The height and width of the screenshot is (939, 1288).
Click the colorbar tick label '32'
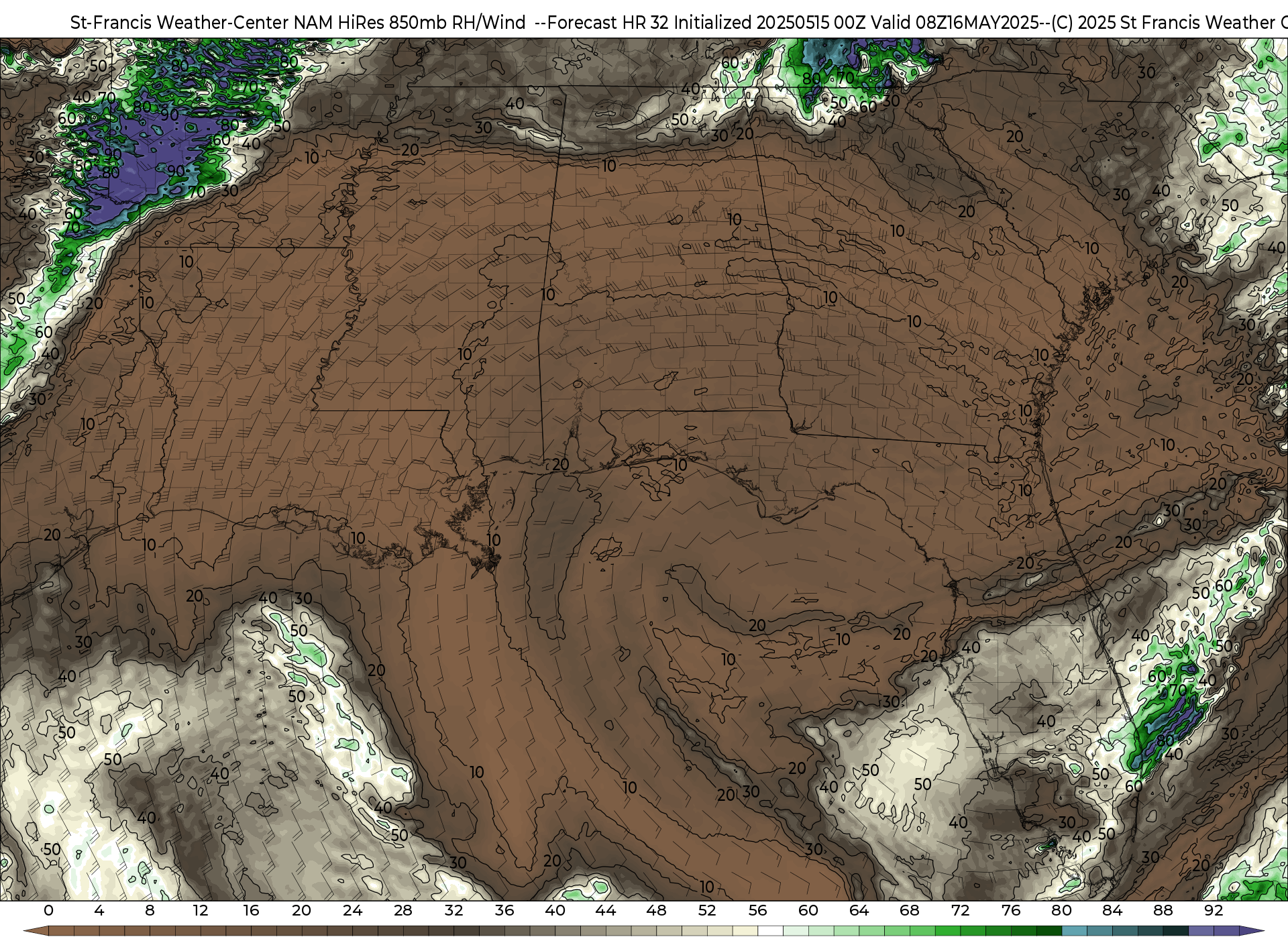tap(453, 910)
